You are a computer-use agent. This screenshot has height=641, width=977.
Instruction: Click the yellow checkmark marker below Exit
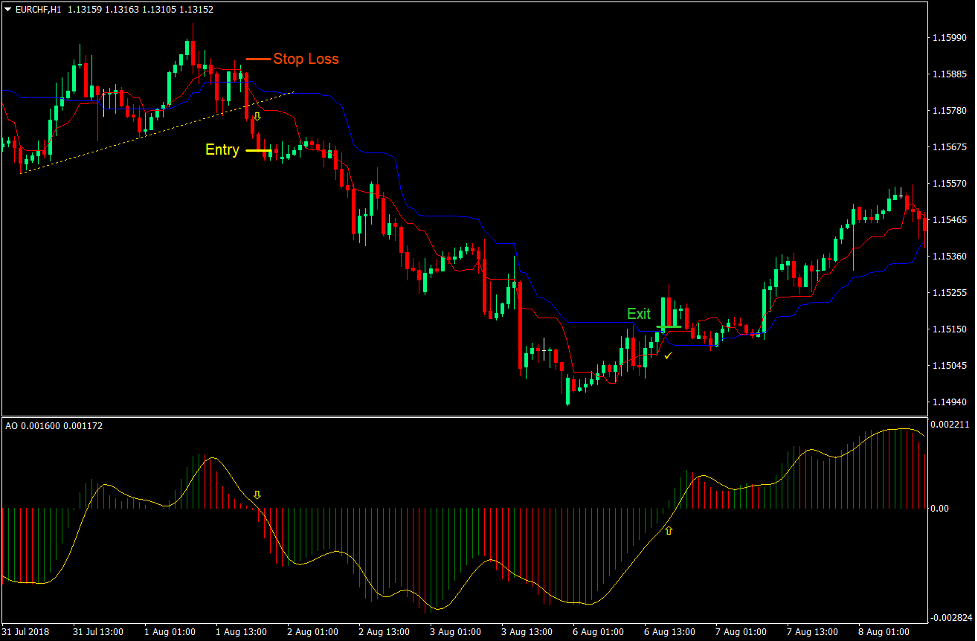[667, 355]
